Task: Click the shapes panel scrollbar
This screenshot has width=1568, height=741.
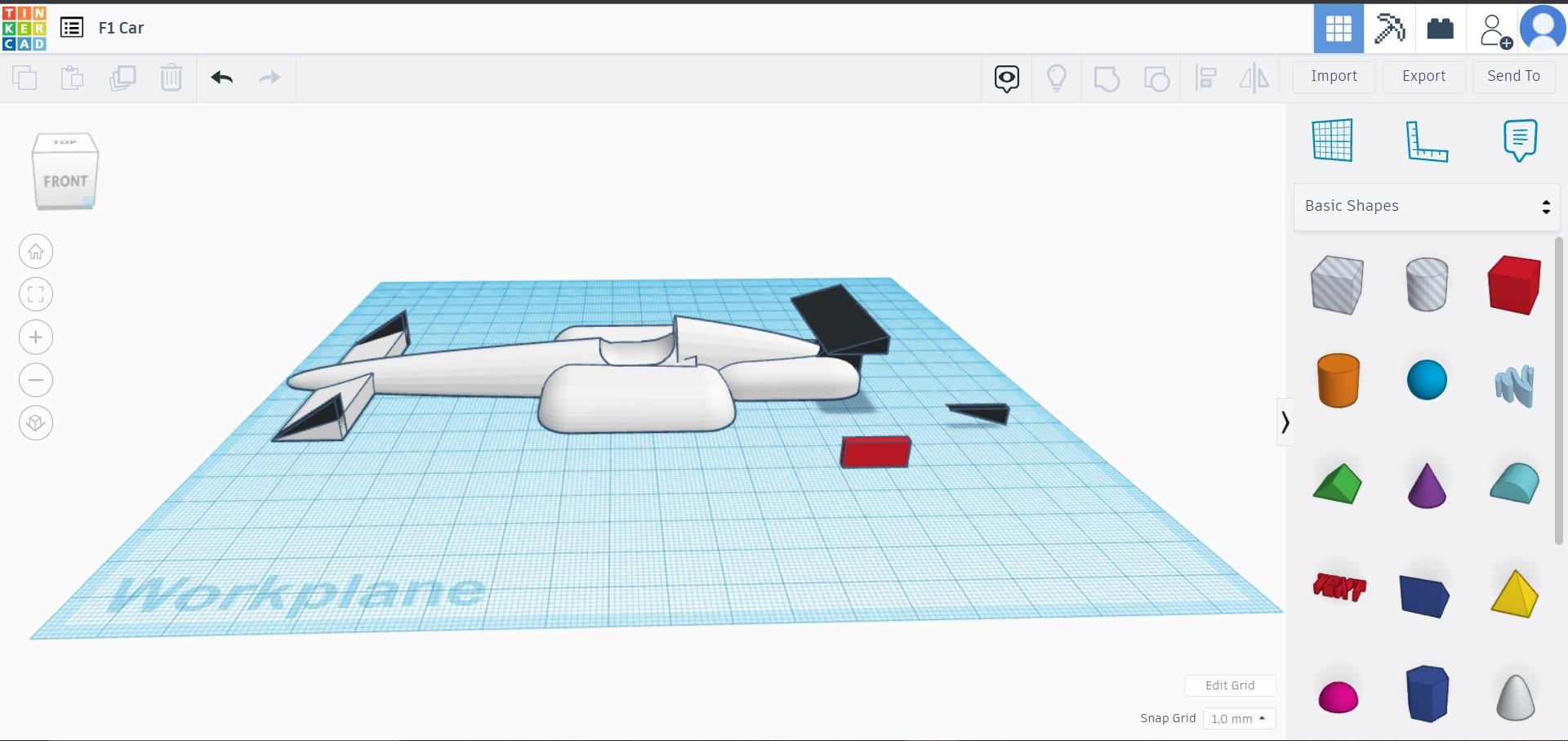Action: point(1558,391)
